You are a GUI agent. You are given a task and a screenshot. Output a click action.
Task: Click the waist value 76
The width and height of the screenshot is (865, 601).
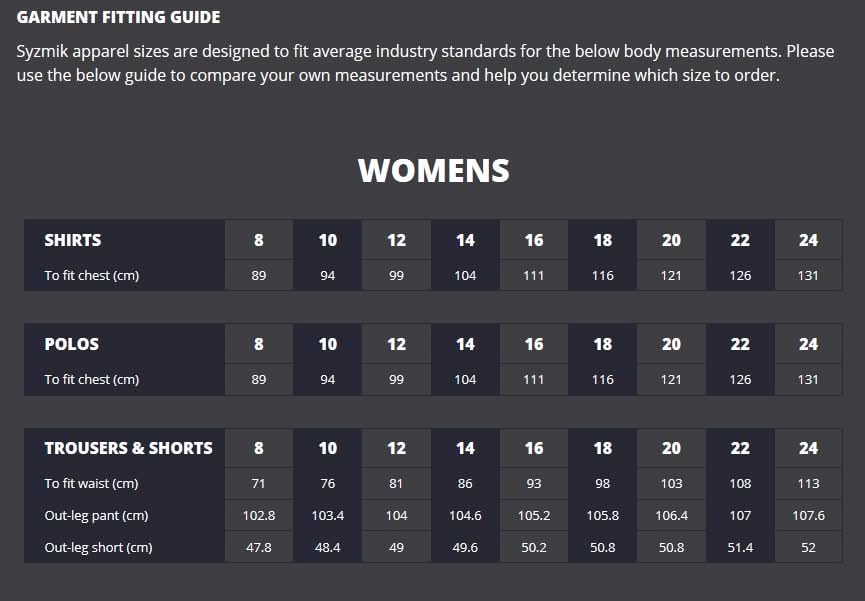point(328,483)
